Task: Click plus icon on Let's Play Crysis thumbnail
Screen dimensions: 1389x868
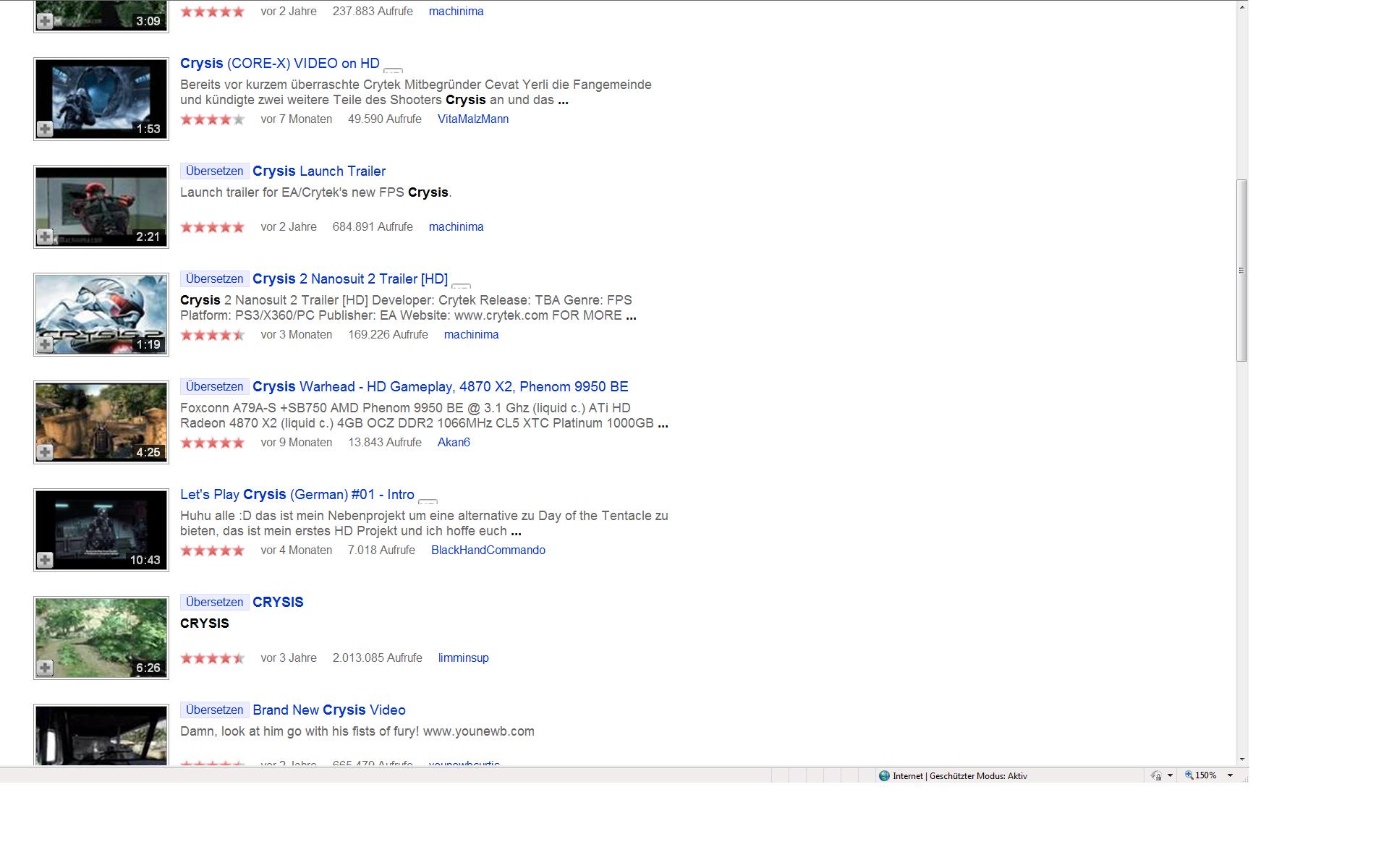Action: tap(45, 560)
